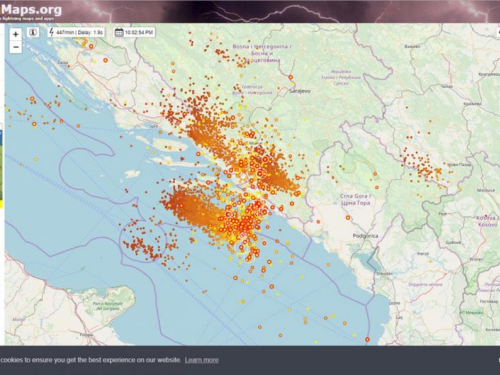Select the Podgorica city label

point(365,236)
